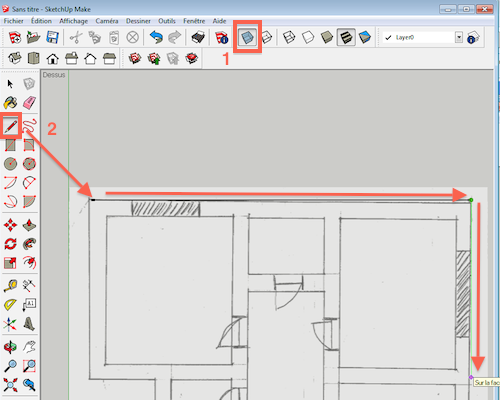
Task: Click the Save diskette button
Action: coord(52,37)
